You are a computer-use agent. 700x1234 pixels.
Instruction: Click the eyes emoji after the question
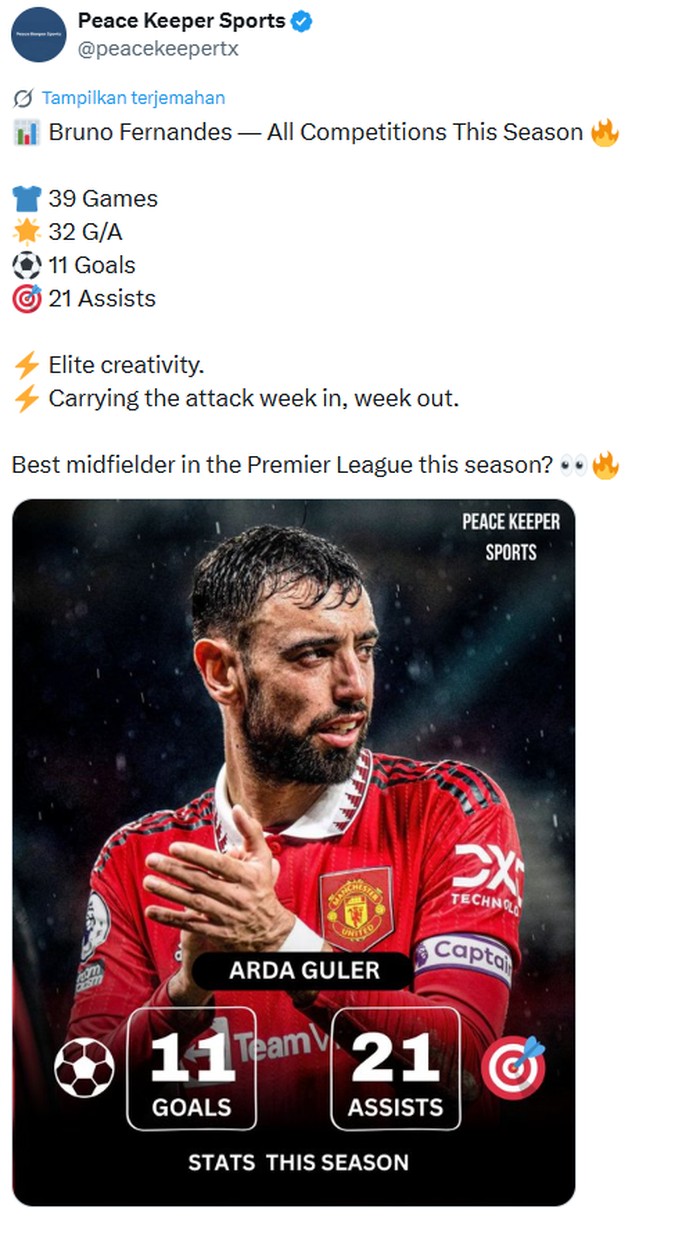pyautogui.click(x=573, y=465)
